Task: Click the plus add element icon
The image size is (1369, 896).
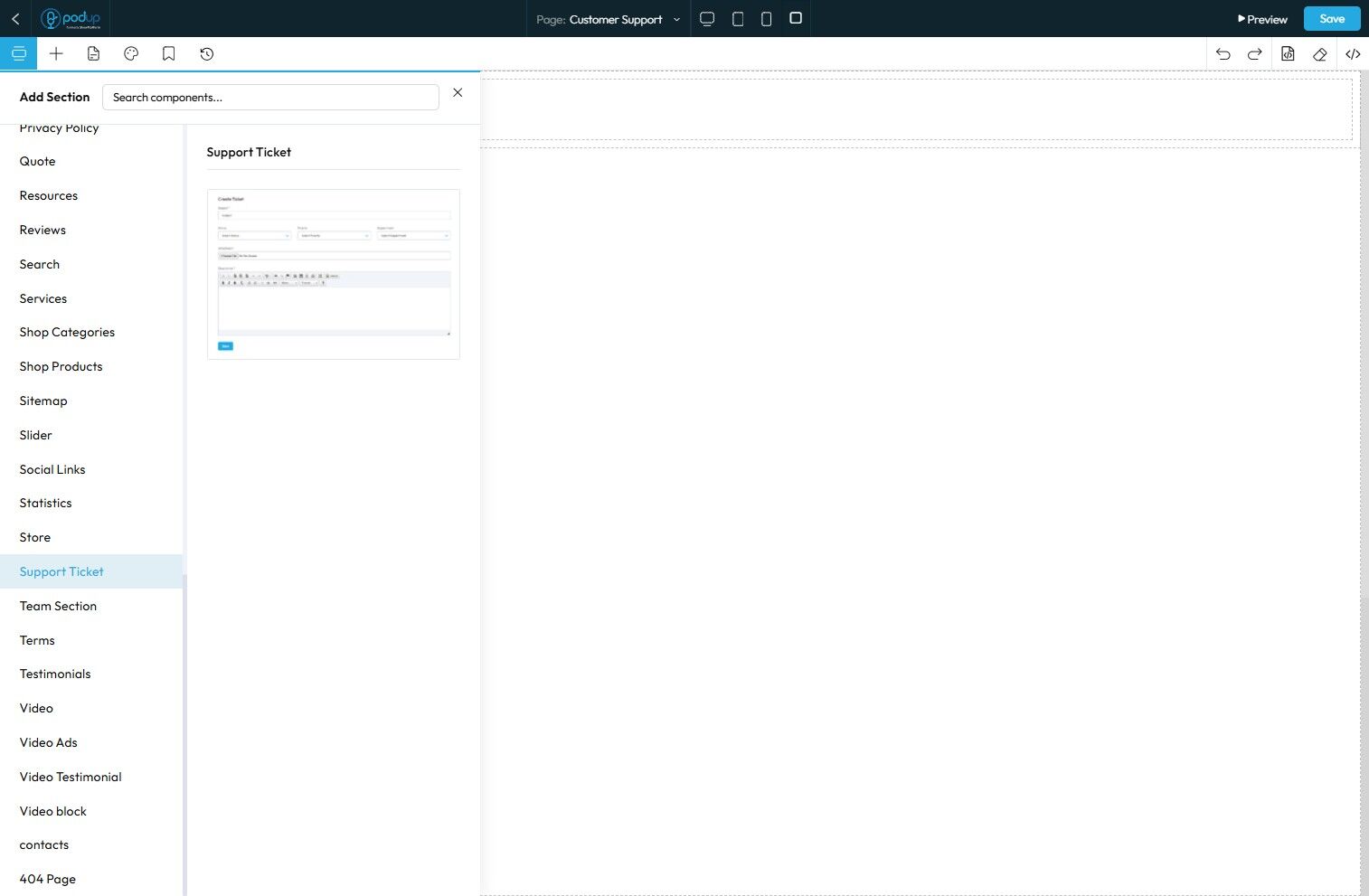Action: (56, 54)
